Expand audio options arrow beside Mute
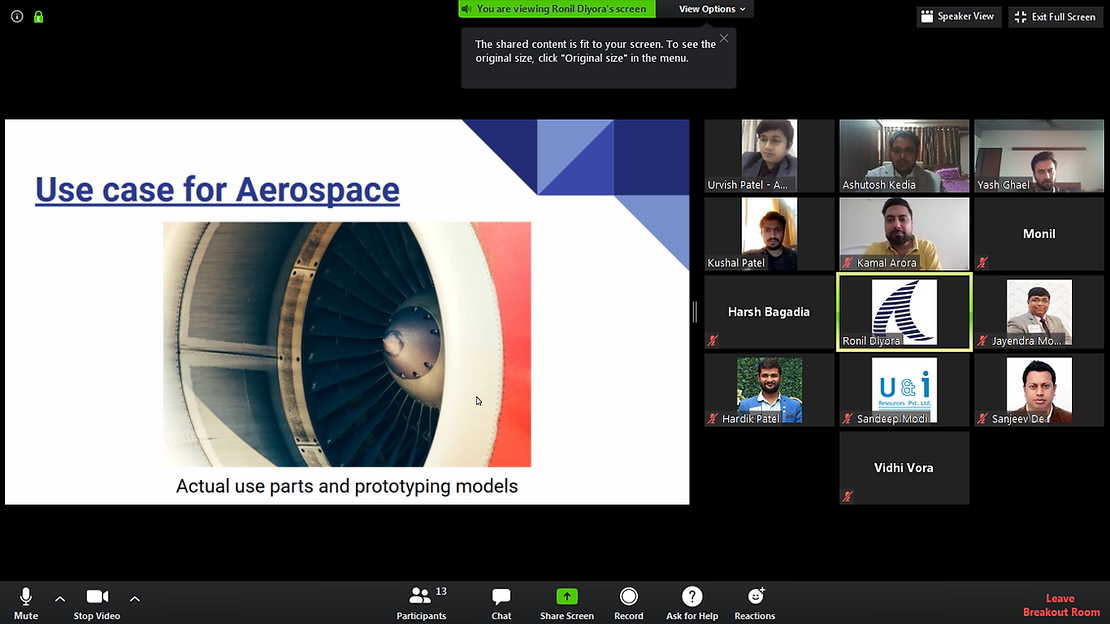 60,599
